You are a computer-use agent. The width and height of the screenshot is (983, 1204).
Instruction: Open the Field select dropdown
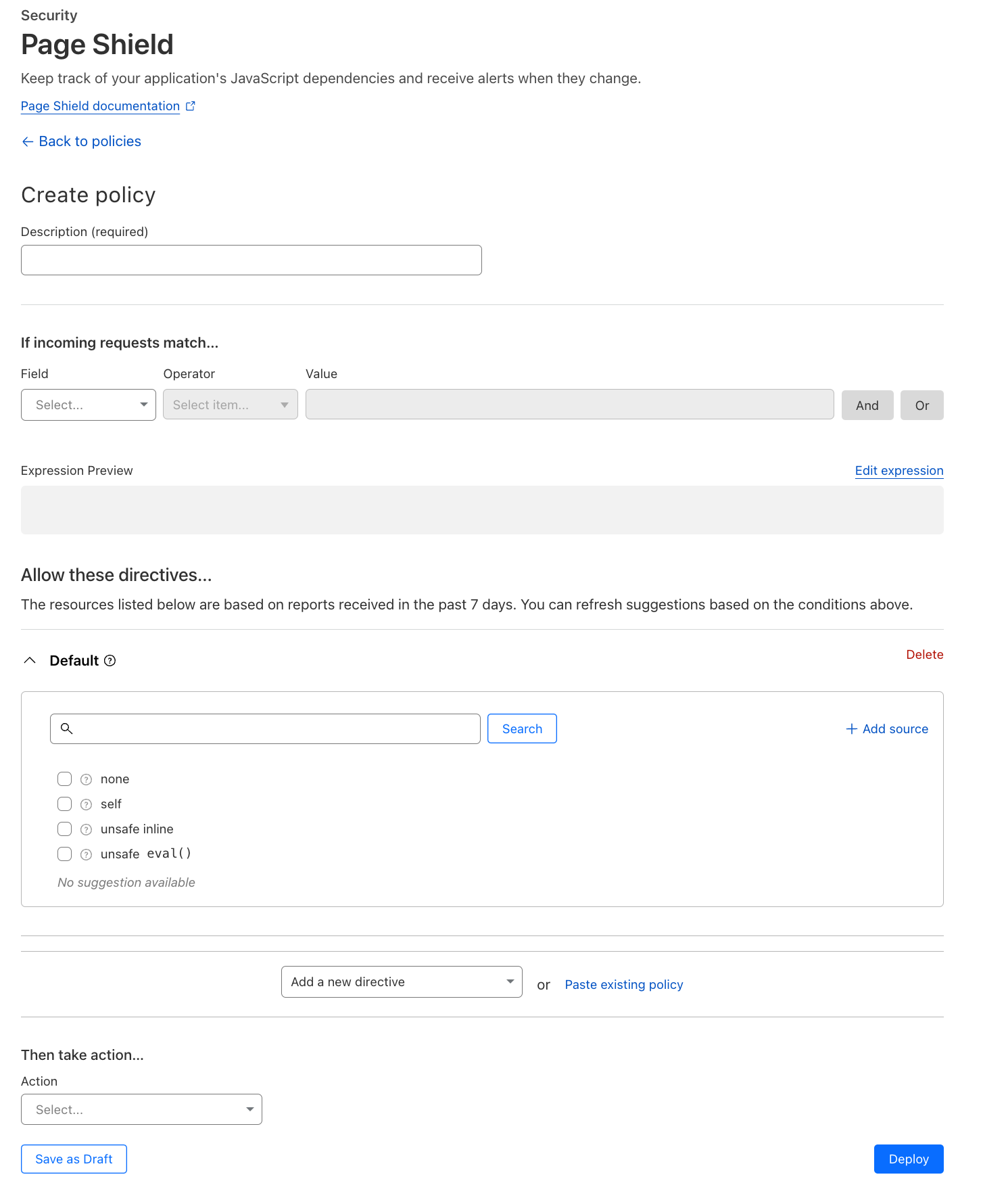89,405
